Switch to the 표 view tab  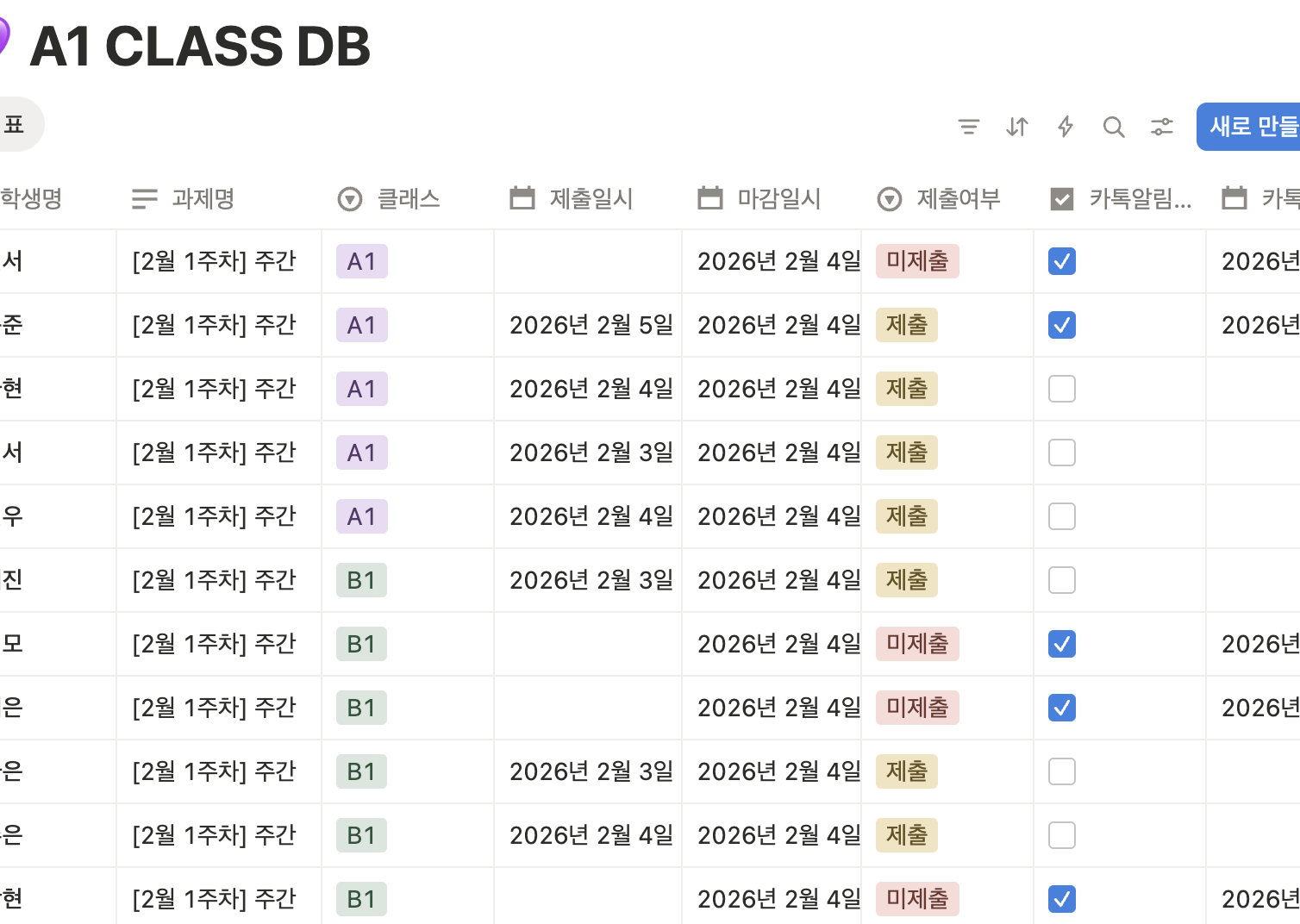pos(15,125)
